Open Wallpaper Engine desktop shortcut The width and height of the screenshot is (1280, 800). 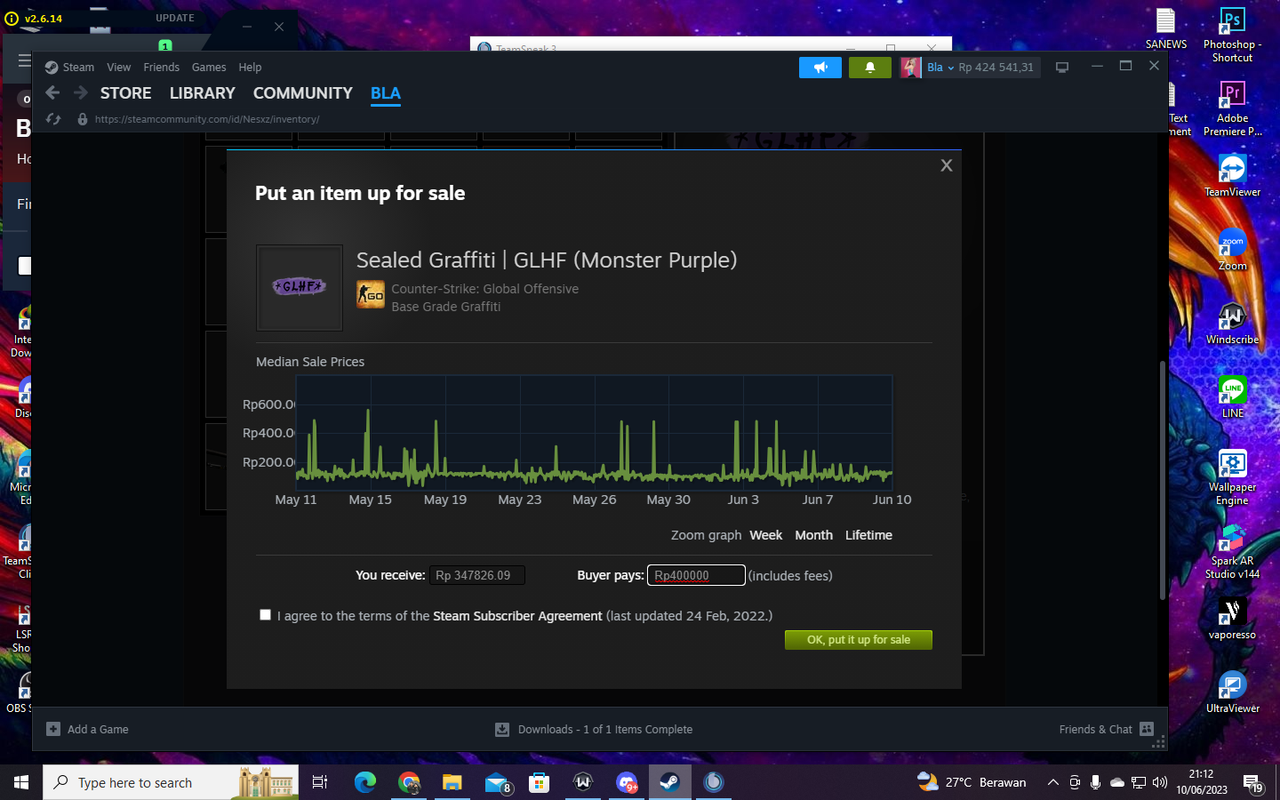1232,478
